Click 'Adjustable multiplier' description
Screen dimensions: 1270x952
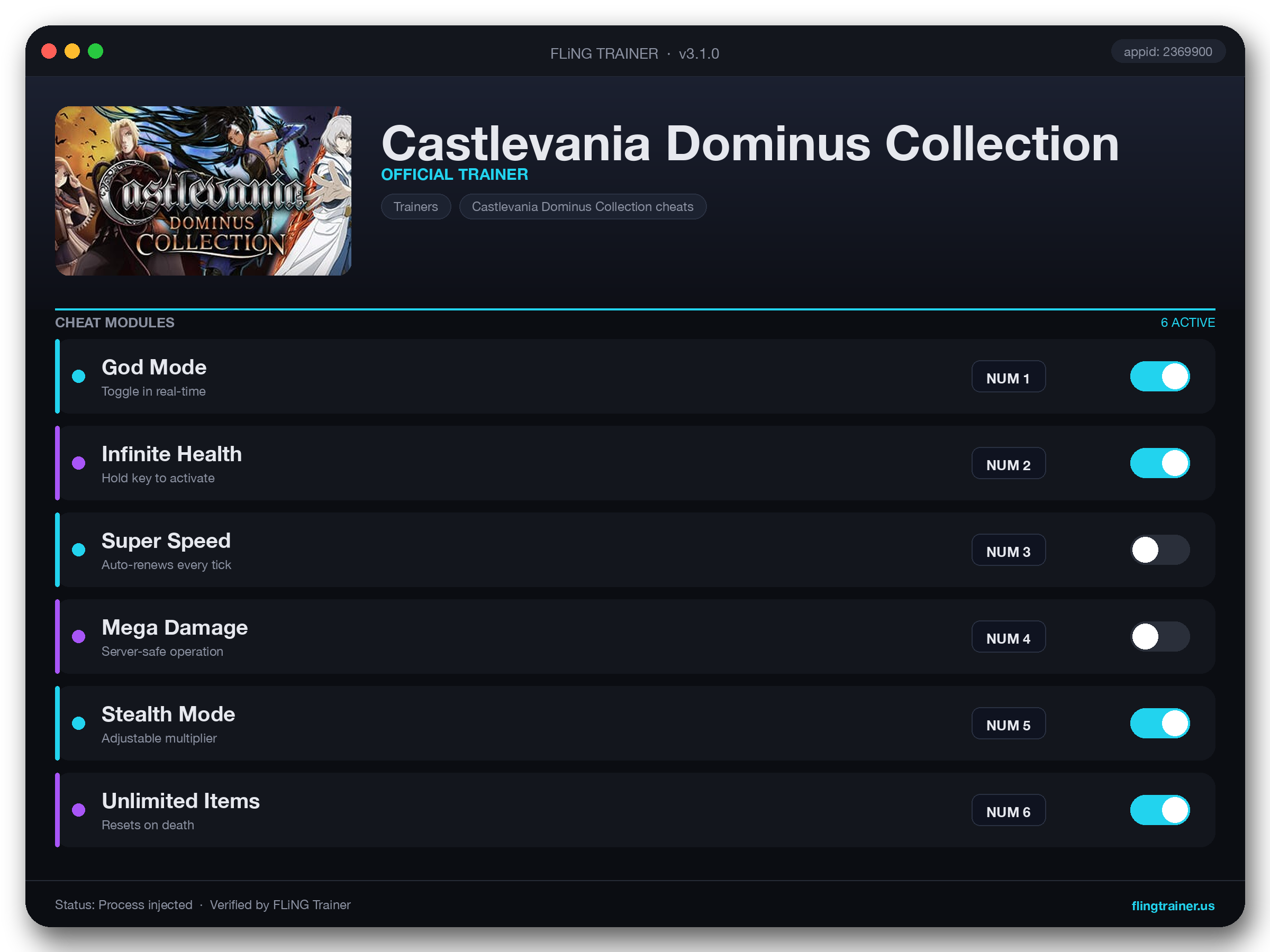(159, 738)
